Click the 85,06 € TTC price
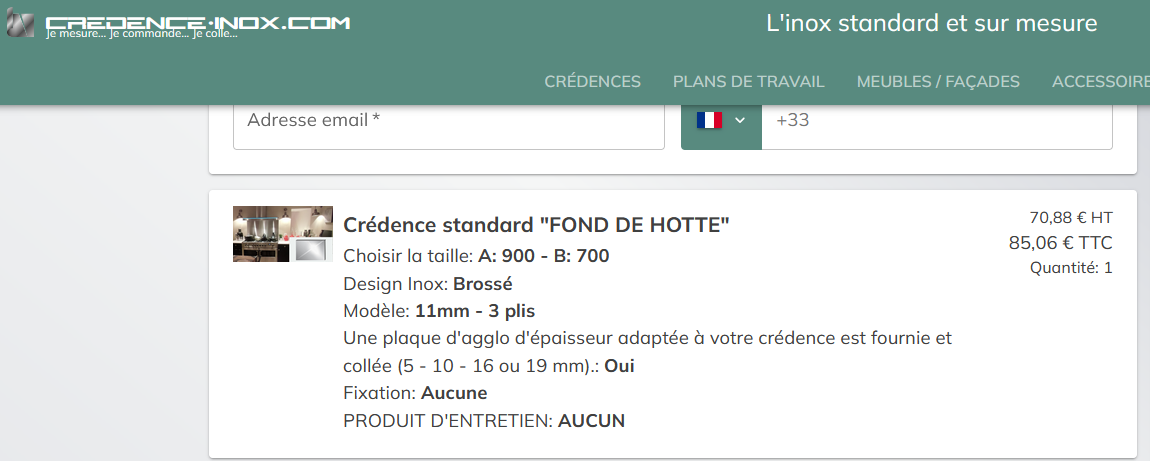The height and width of the screenshot is (461, 1150). tap(1060, 242)
